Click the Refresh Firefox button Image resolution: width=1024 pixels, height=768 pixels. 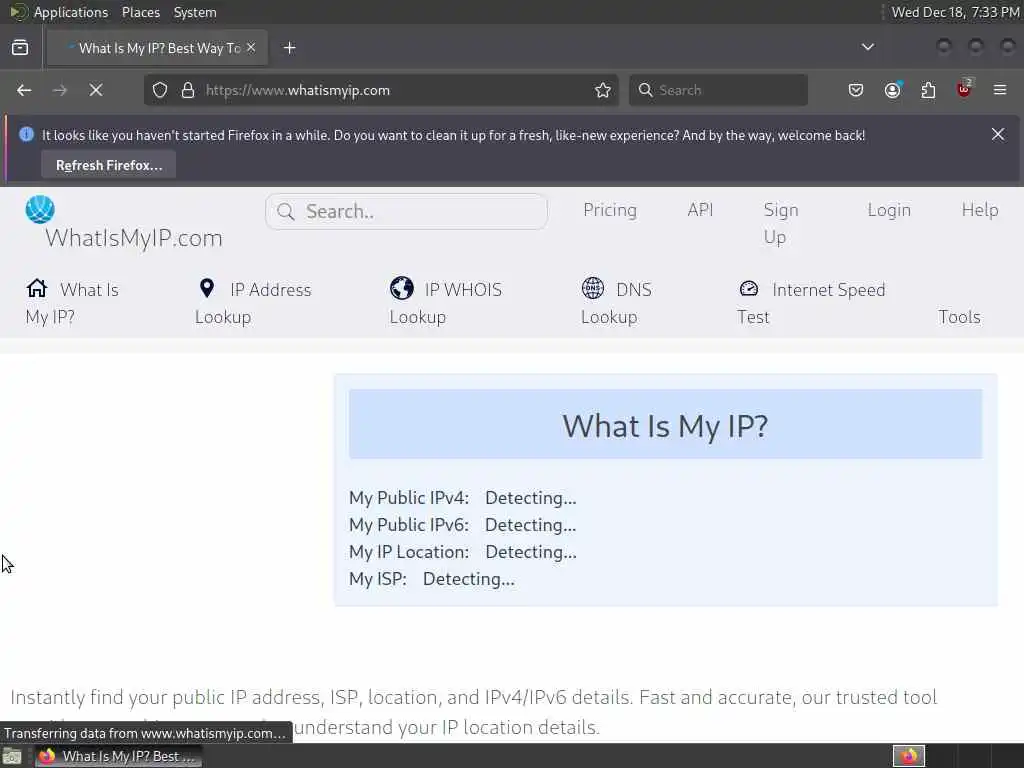(108, 165)
